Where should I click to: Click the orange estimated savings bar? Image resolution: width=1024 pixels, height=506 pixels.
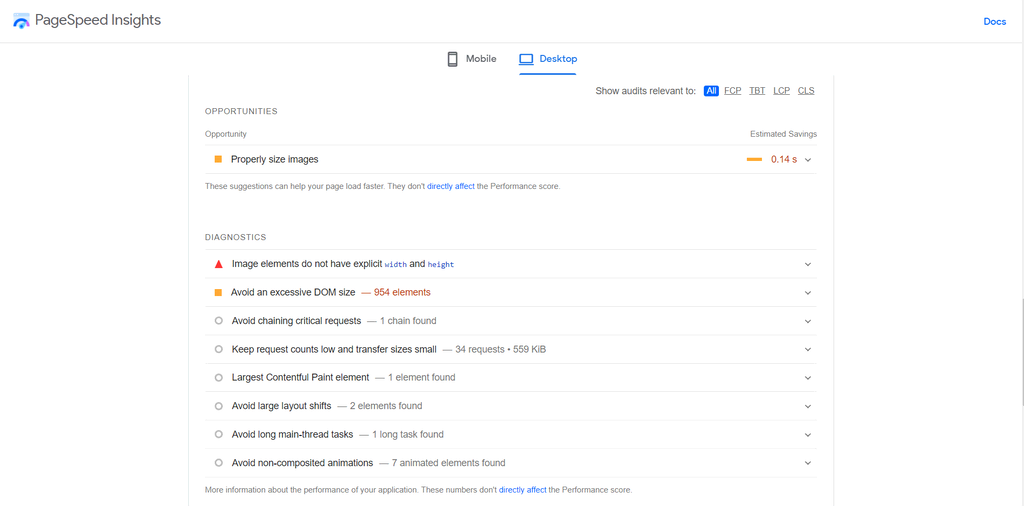[754, 160]
